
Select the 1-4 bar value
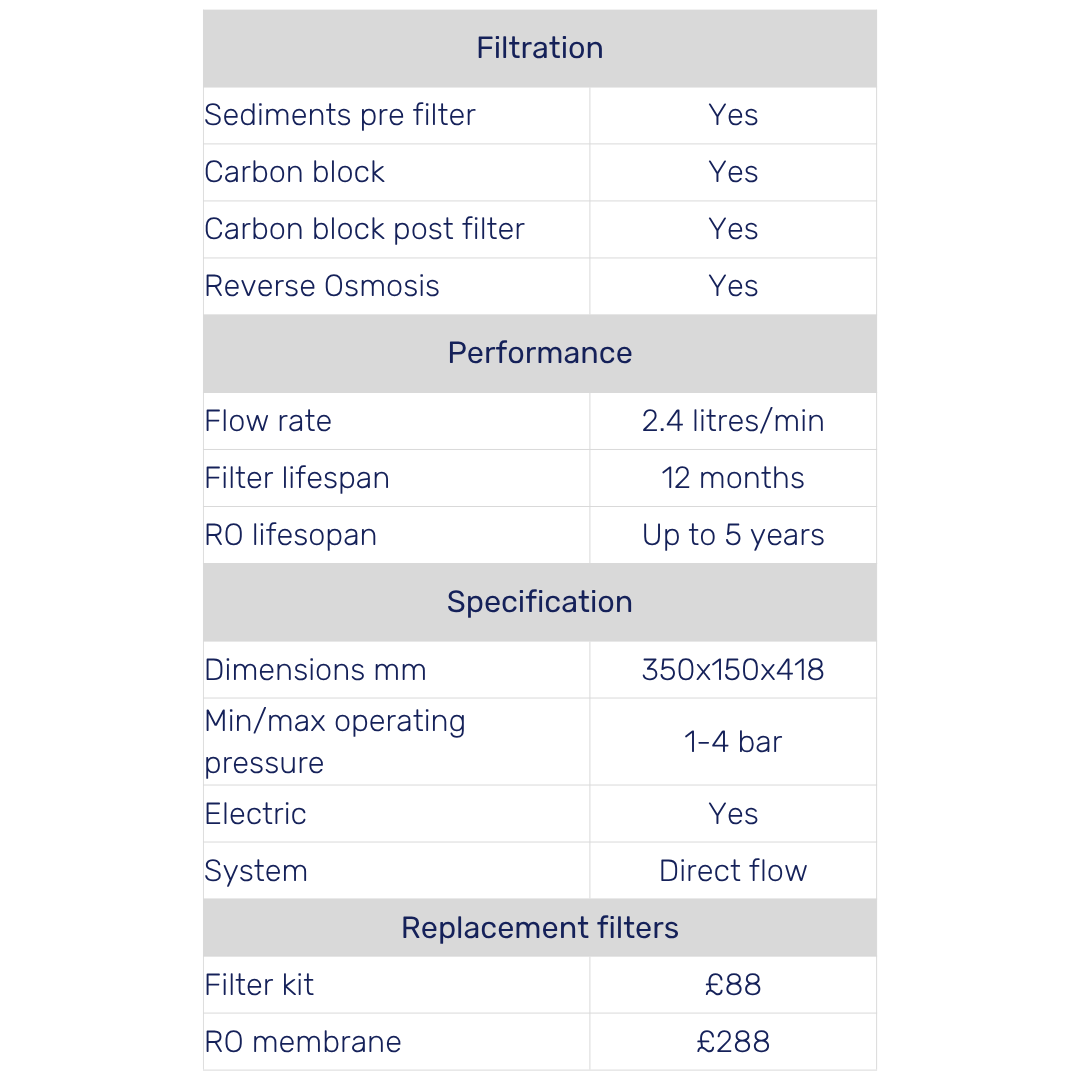733,742
